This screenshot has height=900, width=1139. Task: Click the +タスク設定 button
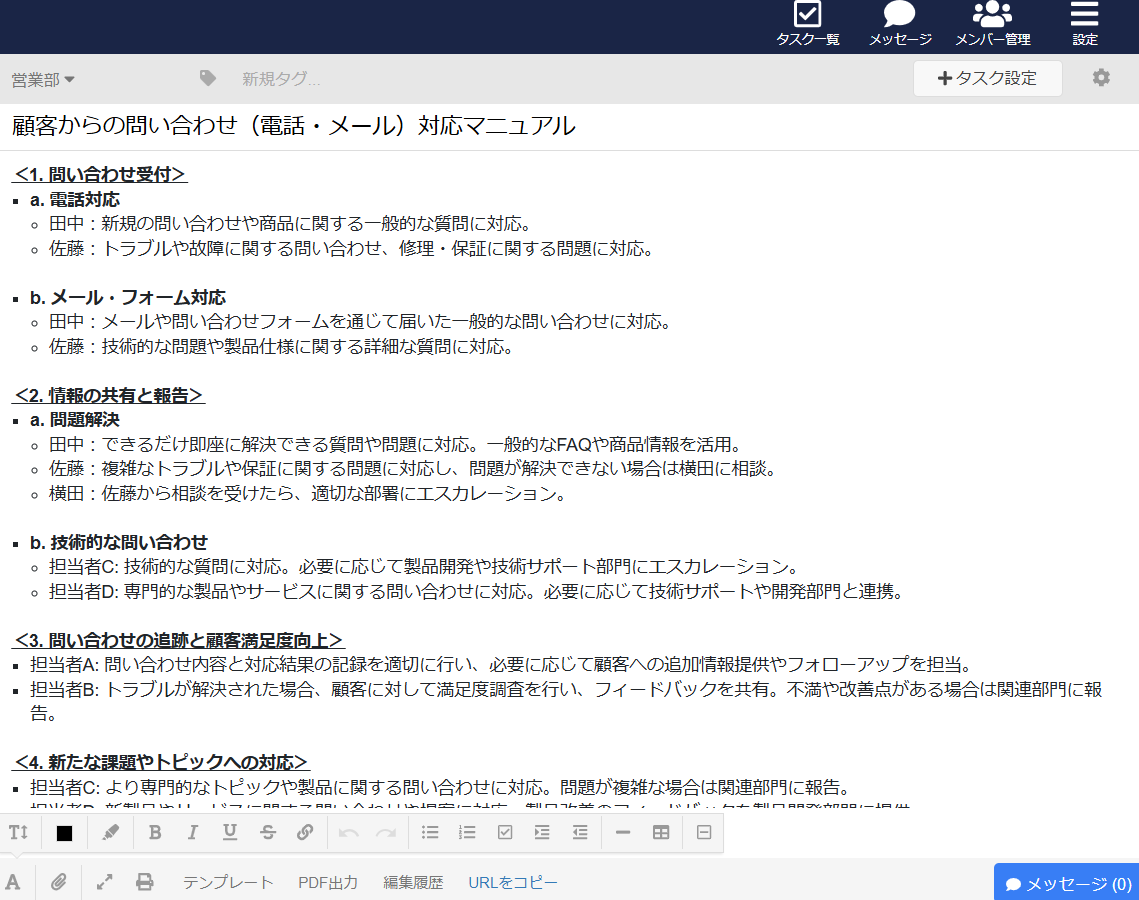tap(988, 78)
